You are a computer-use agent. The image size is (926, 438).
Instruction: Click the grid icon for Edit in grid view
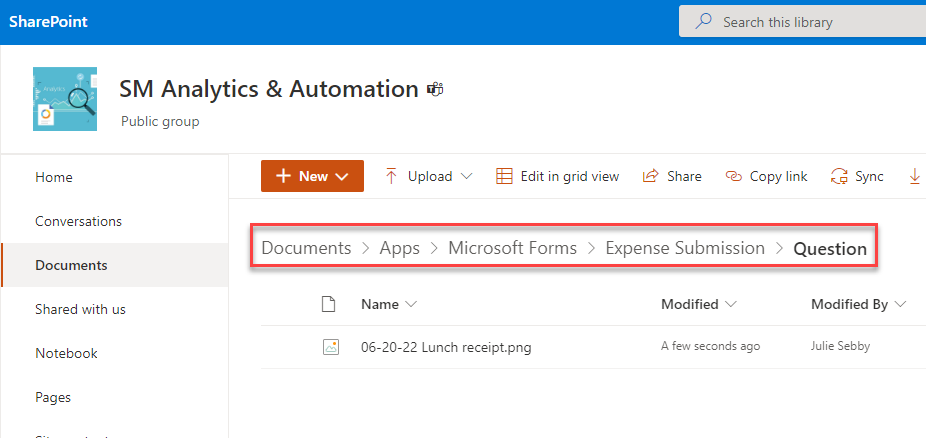504,176
